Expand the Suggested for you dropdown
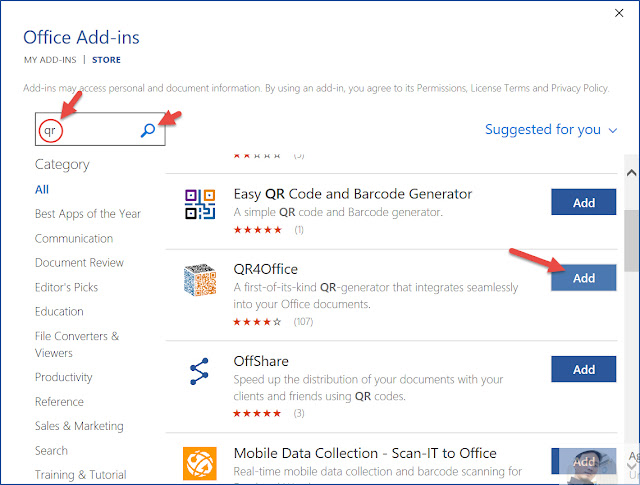This screenshot has width=640, height=485. click(551, 130)
